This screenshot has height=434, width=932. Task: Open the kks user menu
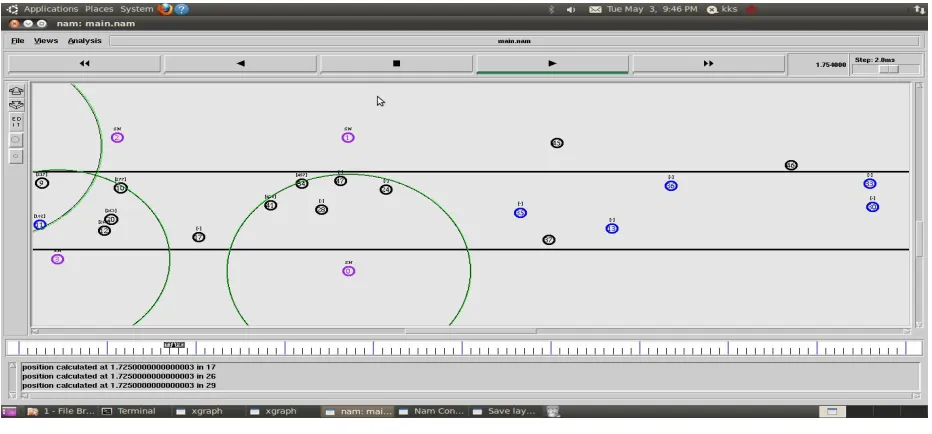pos(722,9)
